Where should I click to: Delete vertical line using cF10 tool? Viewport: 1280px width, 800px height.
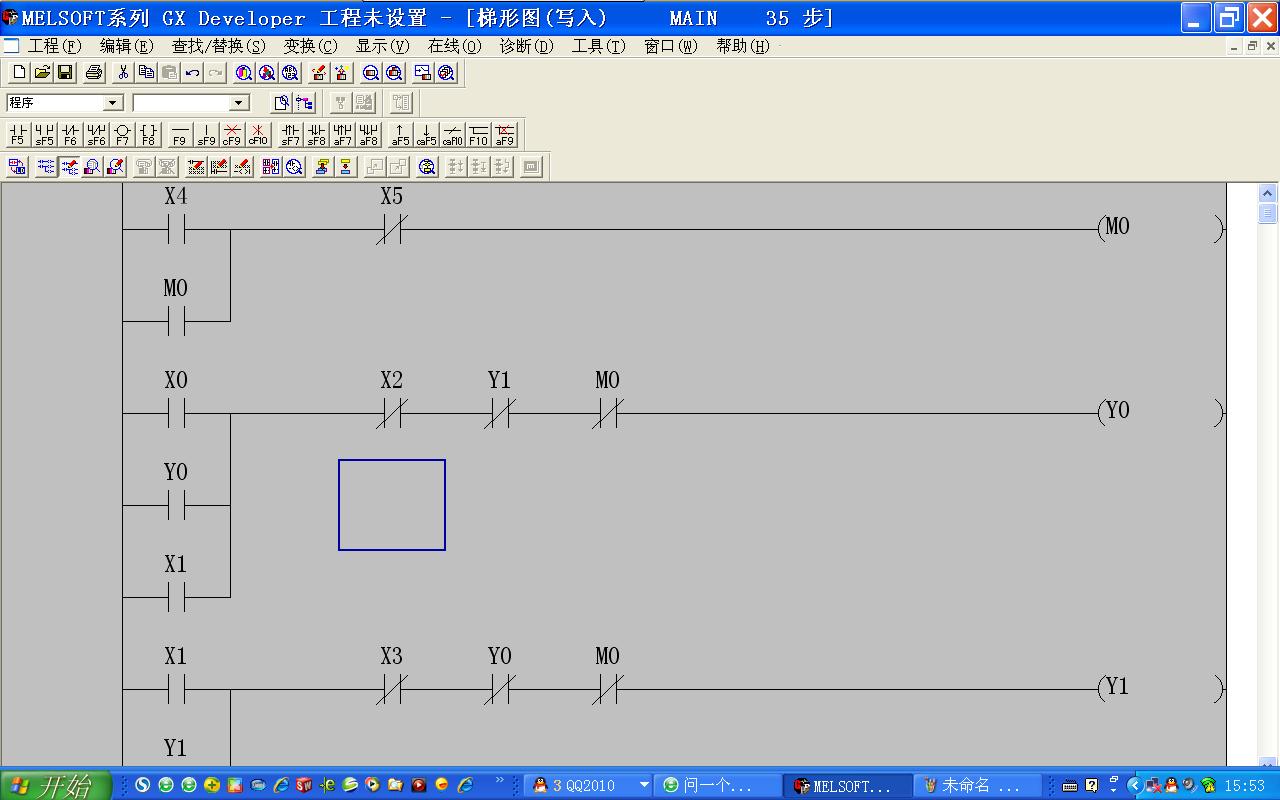(258, 135)
